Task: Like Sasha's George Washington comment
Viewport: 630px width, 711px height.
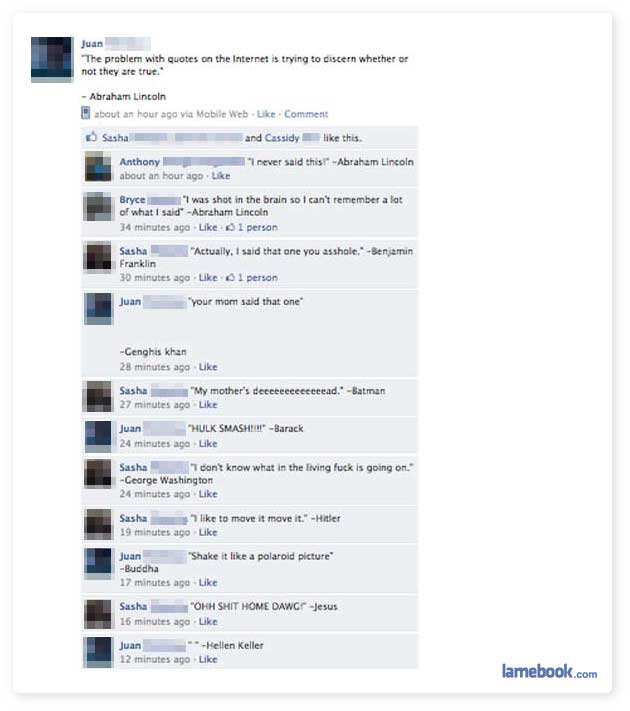Action: pyautogui.click(x=208, y=494)
